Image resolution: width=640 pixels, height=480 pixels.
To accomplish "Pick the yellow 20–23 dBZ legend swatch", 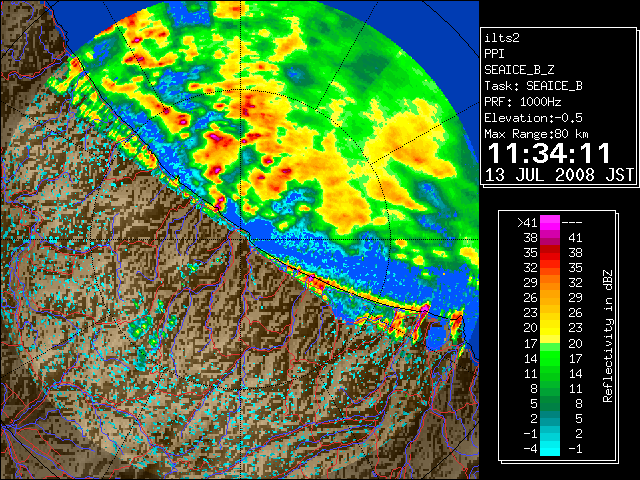I will (x=550, y=328).
